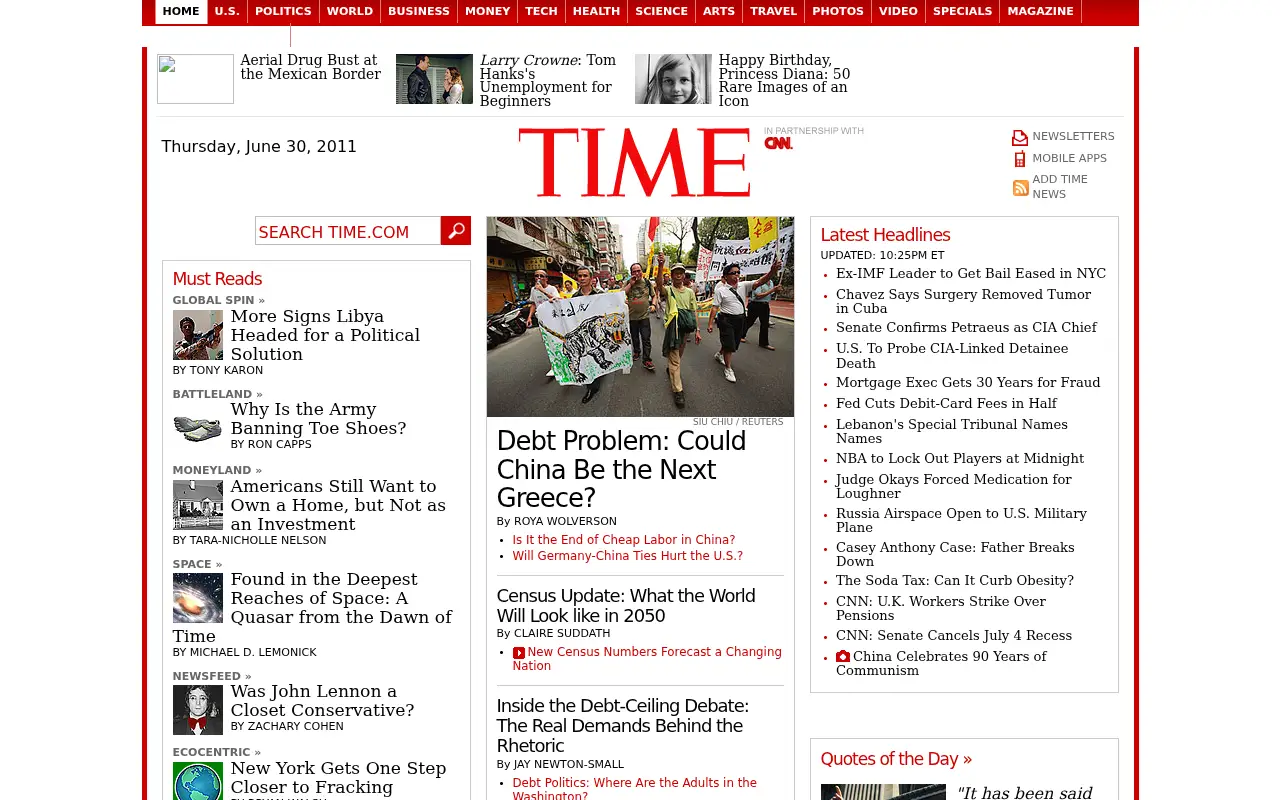Click the China protest lead photo
1280x800 pixels.
pyautogui.click(x=640, y=316)
